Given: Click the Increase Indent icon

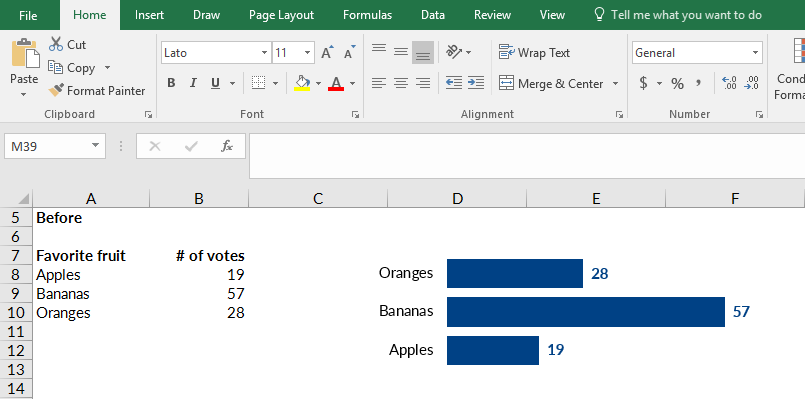Looking at the screenshot, I should pyautogui.click(x=476, y=83).
